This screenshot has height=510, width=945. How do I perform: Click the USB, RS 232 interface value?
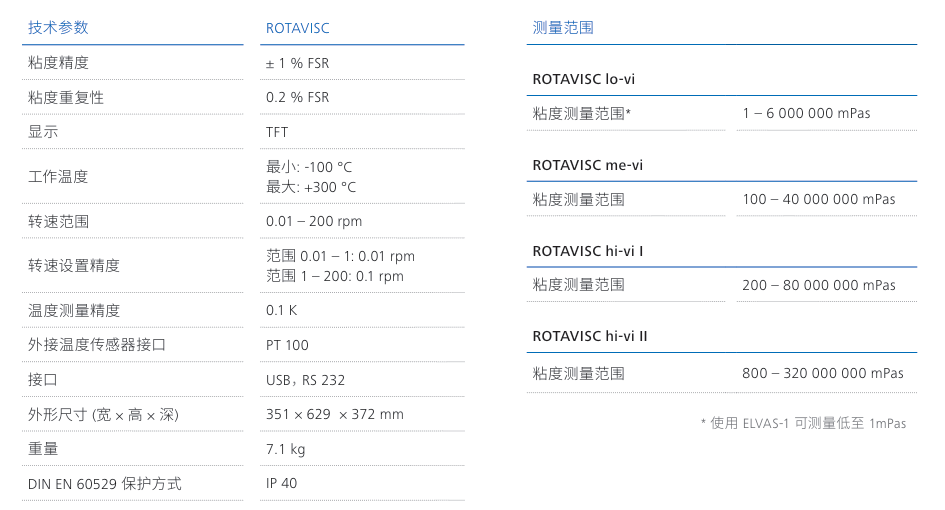[x=305, y=380]
